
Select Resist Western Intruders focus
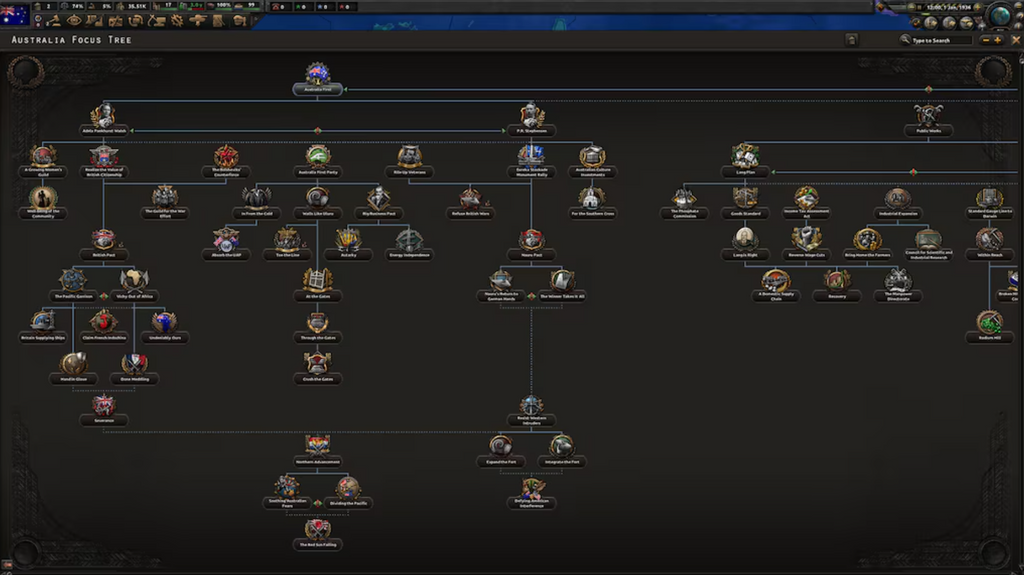[x=532, y=410]
